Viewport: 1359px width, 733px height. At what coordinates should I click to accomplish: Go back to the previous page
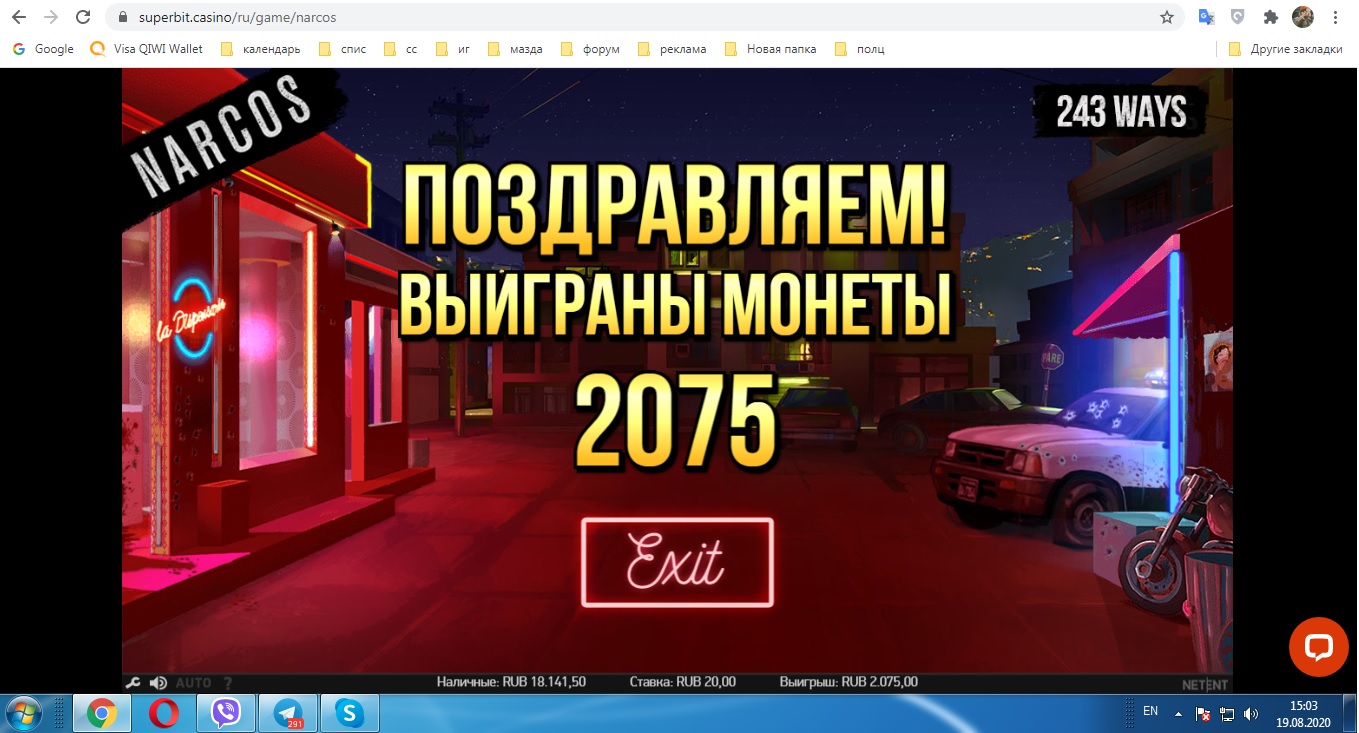coord(19,17)
